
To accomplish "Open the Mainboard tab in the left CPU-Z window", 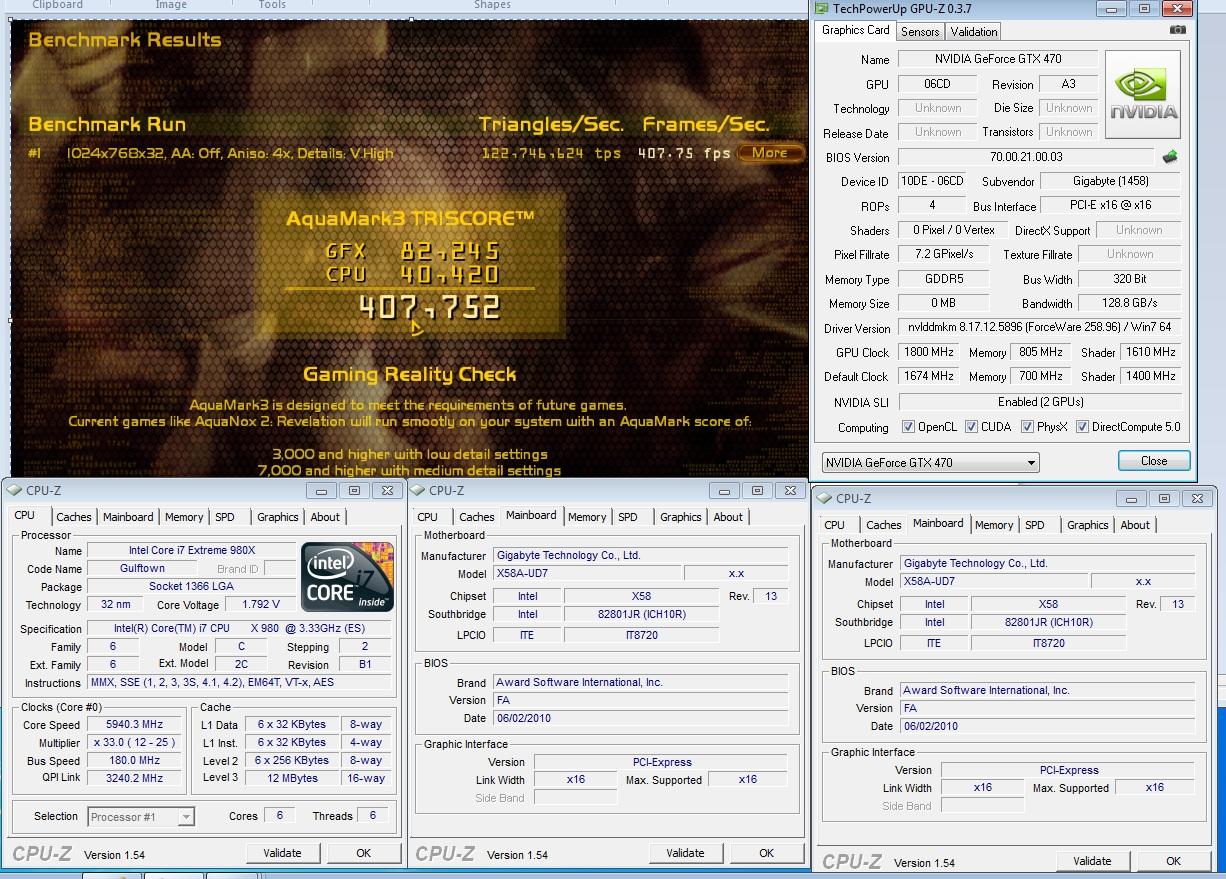I will pos(128,517).
